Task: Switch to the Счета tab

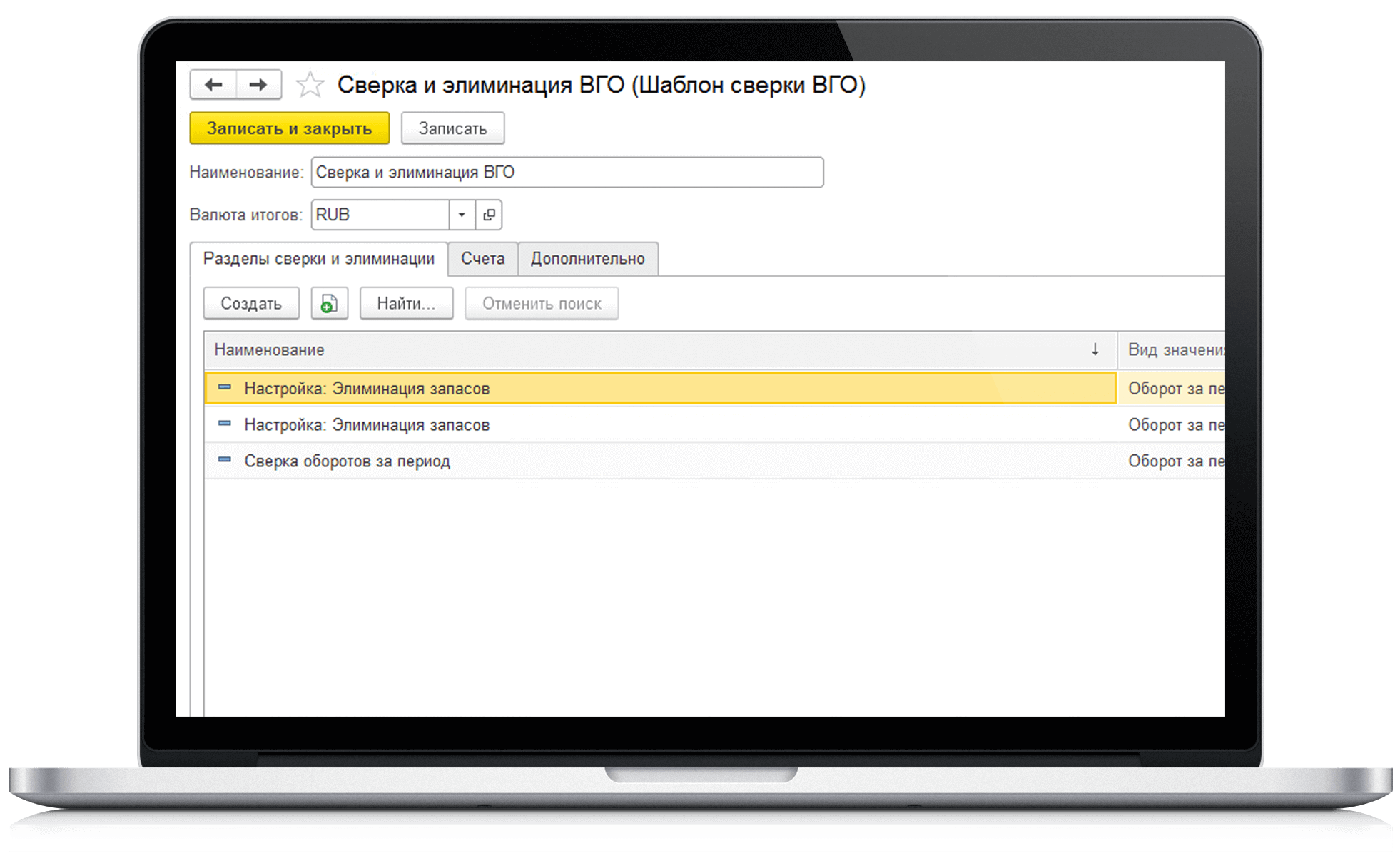Action: point(482,259)
